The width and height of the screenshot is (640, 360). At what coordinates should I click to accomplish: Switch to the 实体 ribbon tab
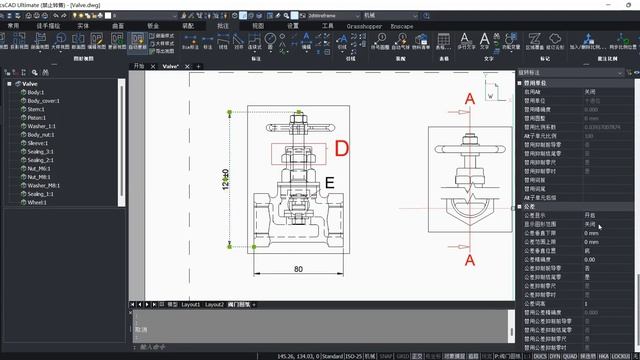click(83, 26)
